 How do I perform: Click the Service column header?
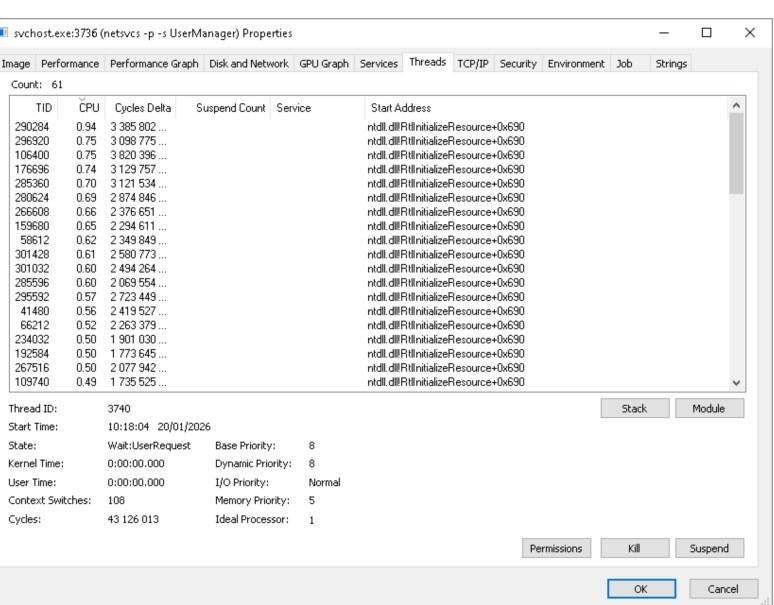[317, 108]
